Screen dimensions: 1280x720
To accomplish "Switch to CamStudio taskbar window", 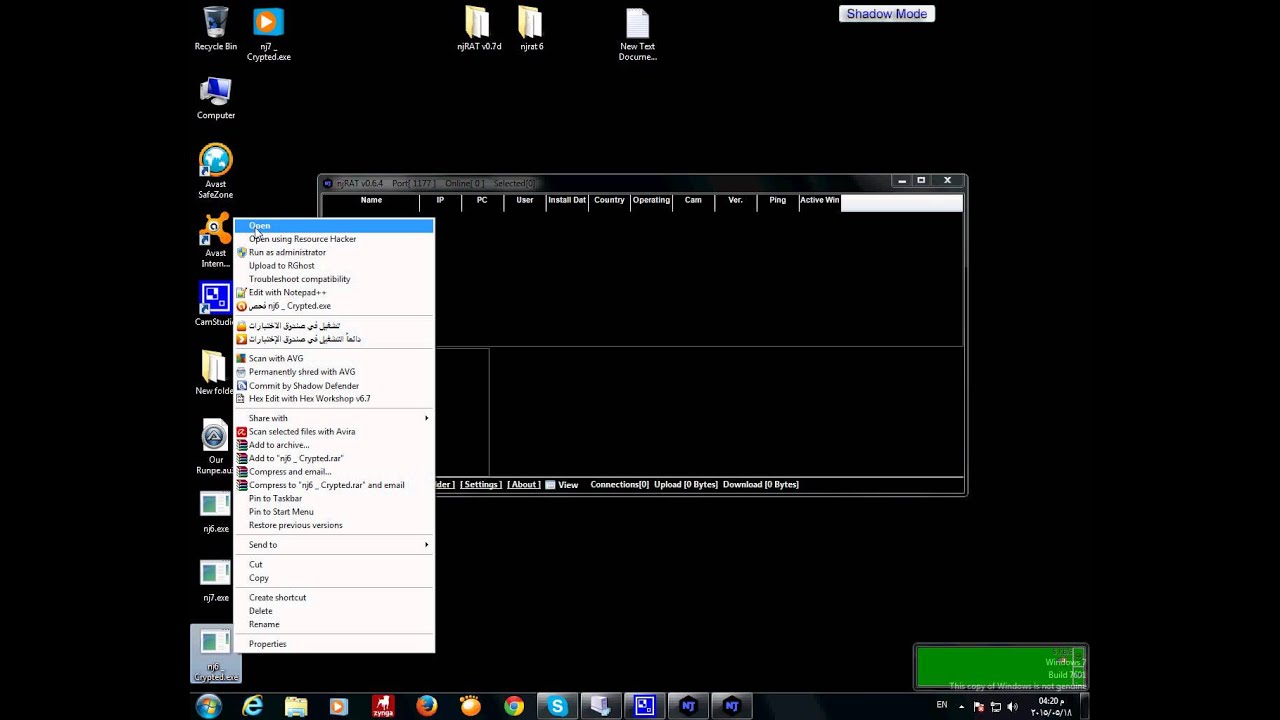I will click(x=644, y=706).
